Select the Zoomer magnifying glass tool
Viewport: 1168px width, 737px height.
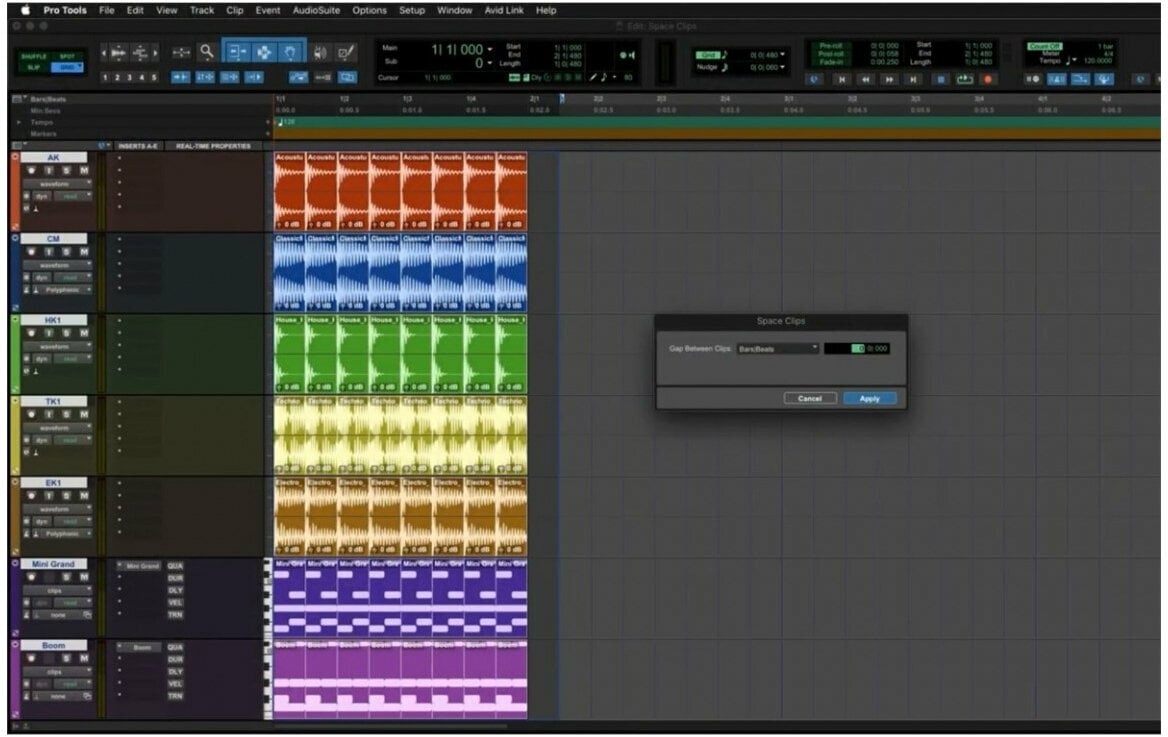[206, 53]
